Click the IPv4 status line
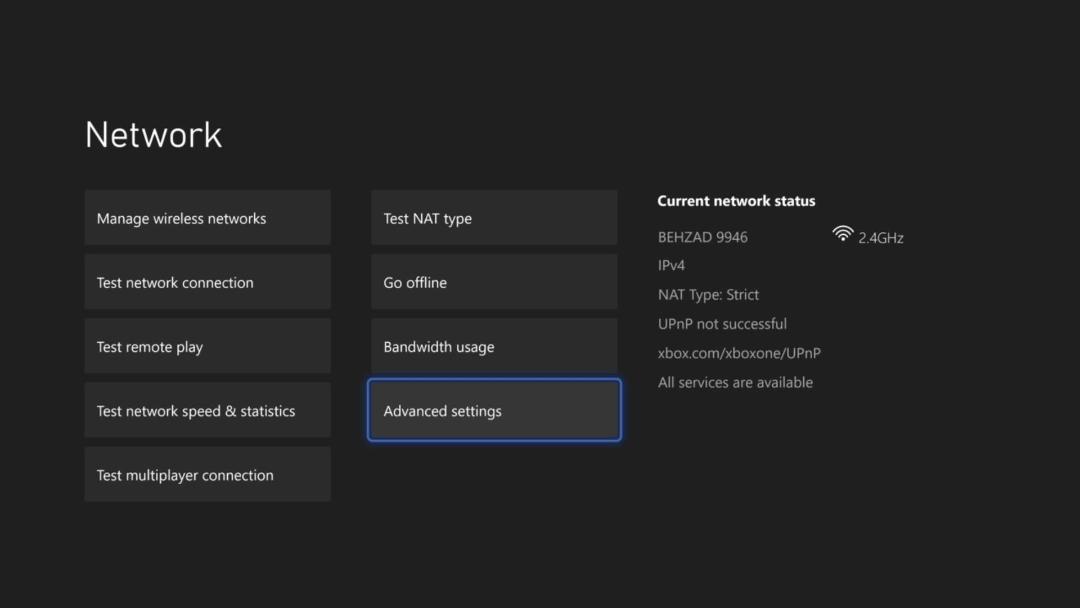The image size is (1080, 608). point(671,265)
